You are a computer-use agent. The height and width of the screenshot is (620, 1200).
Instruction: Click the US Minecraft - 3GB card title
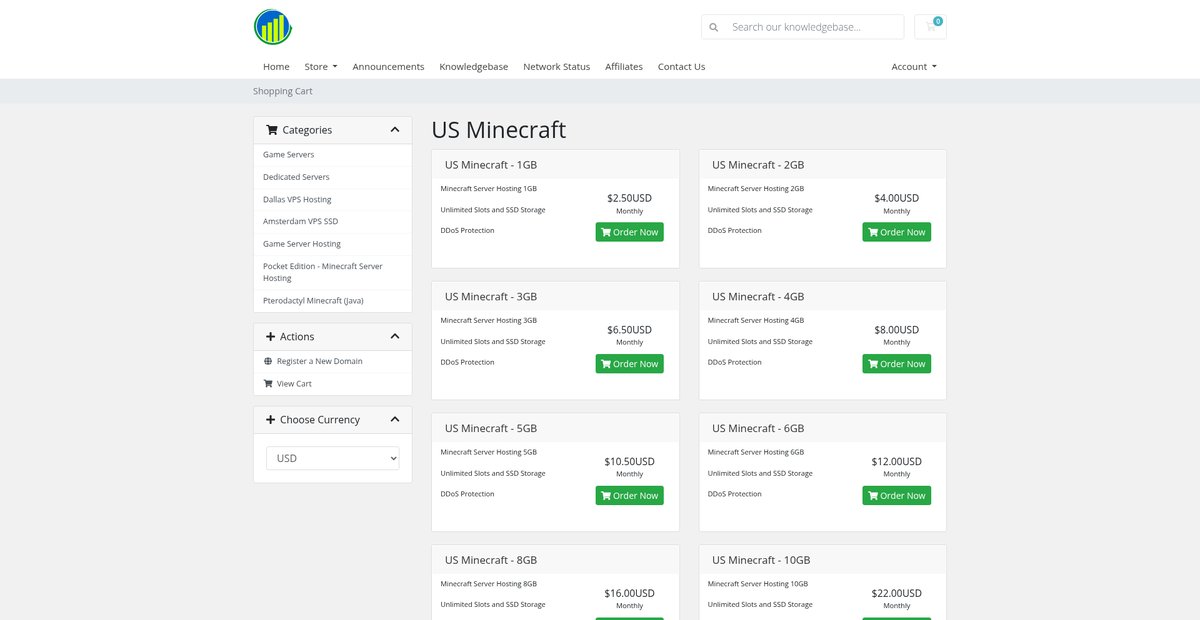tap(491, 297)
